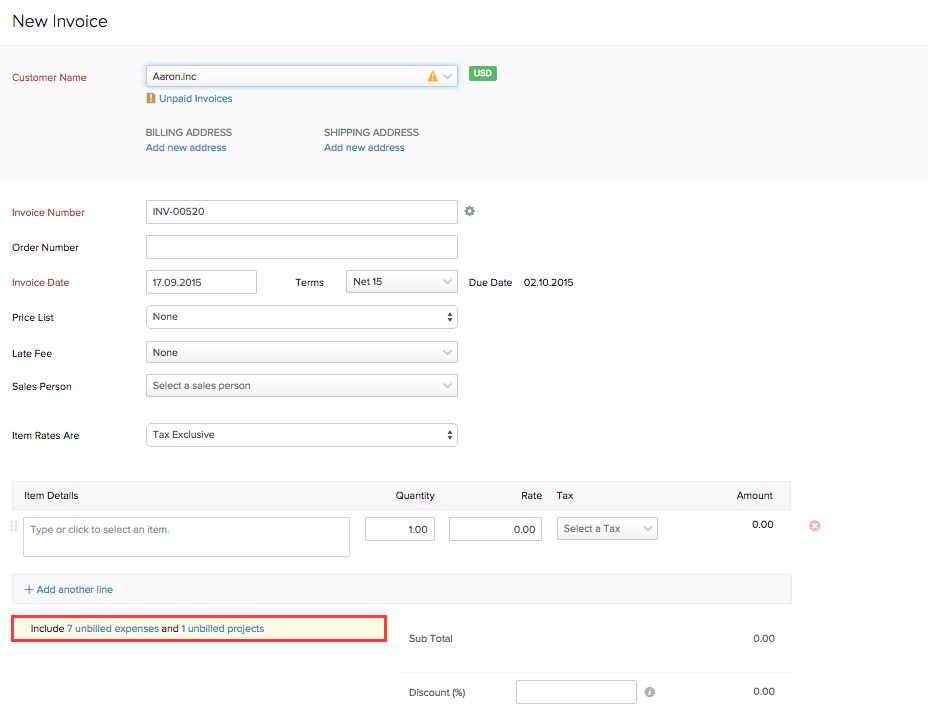Add new billing address
Screen dimensions: 928x723
point(186,148)
